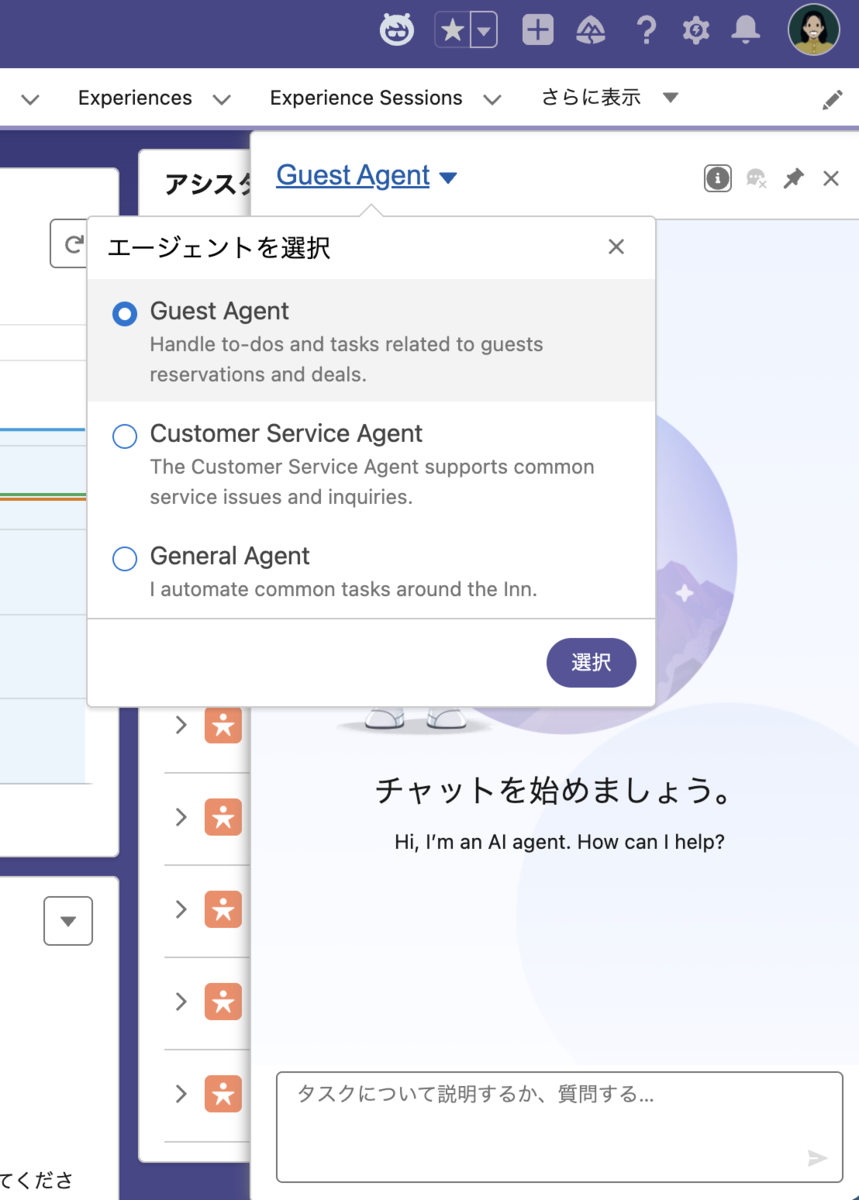Select the Guest Agent radio button

(124, 313)
